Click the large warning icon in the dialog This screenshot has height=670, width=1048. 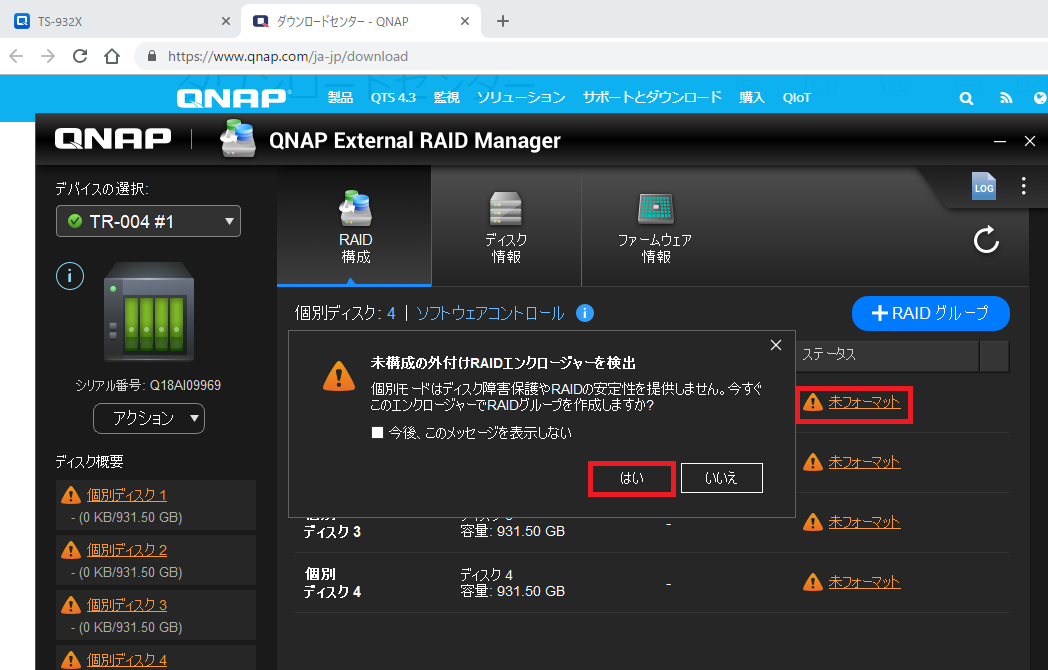point(339,376)
